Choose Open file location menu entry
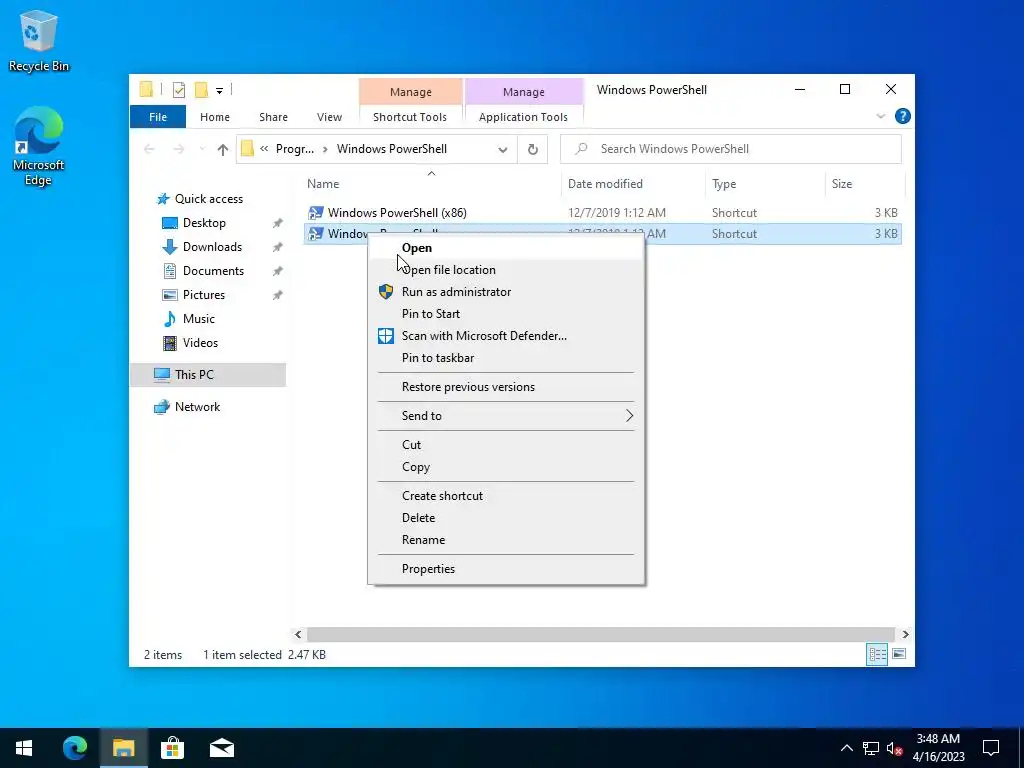Viewport: 1024px width, 768px height. tap(506, 270)
